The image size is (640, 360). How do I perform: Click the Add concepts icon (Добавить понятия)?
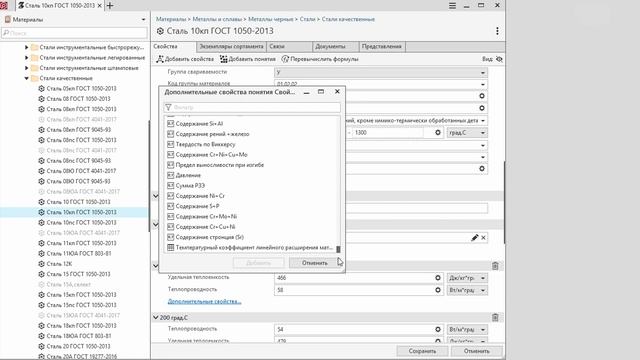point(224,59)
